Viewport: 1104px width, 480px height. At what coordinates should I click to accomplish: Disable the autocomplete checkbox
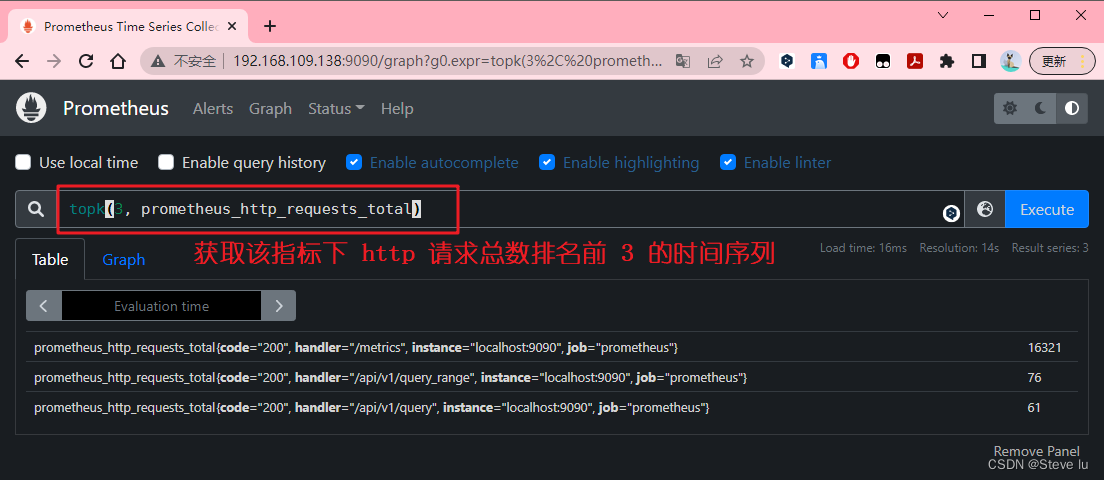coord(354,163)
